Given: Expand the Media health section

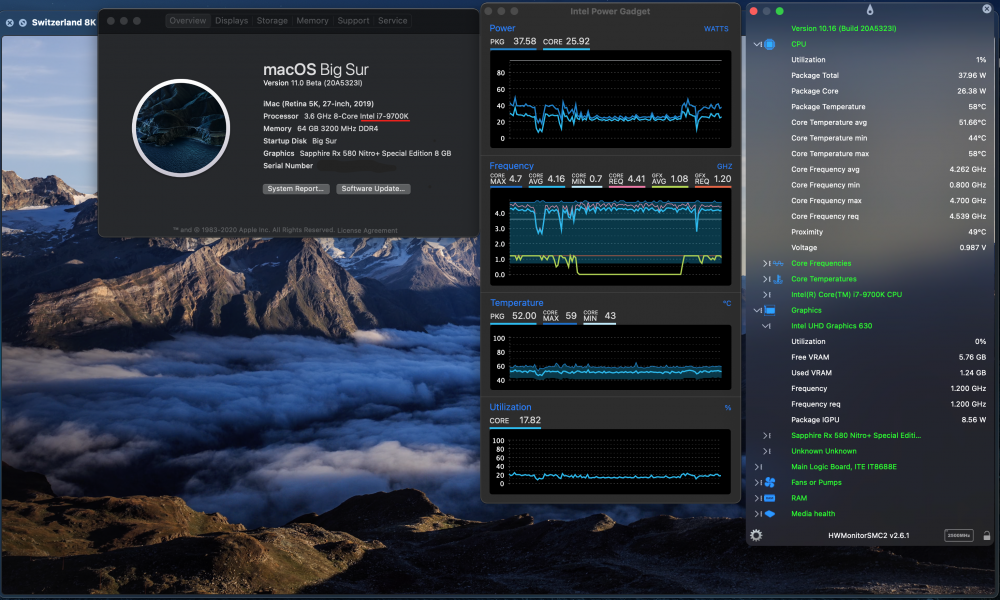Looking at the screenshot, I should 758,514.
